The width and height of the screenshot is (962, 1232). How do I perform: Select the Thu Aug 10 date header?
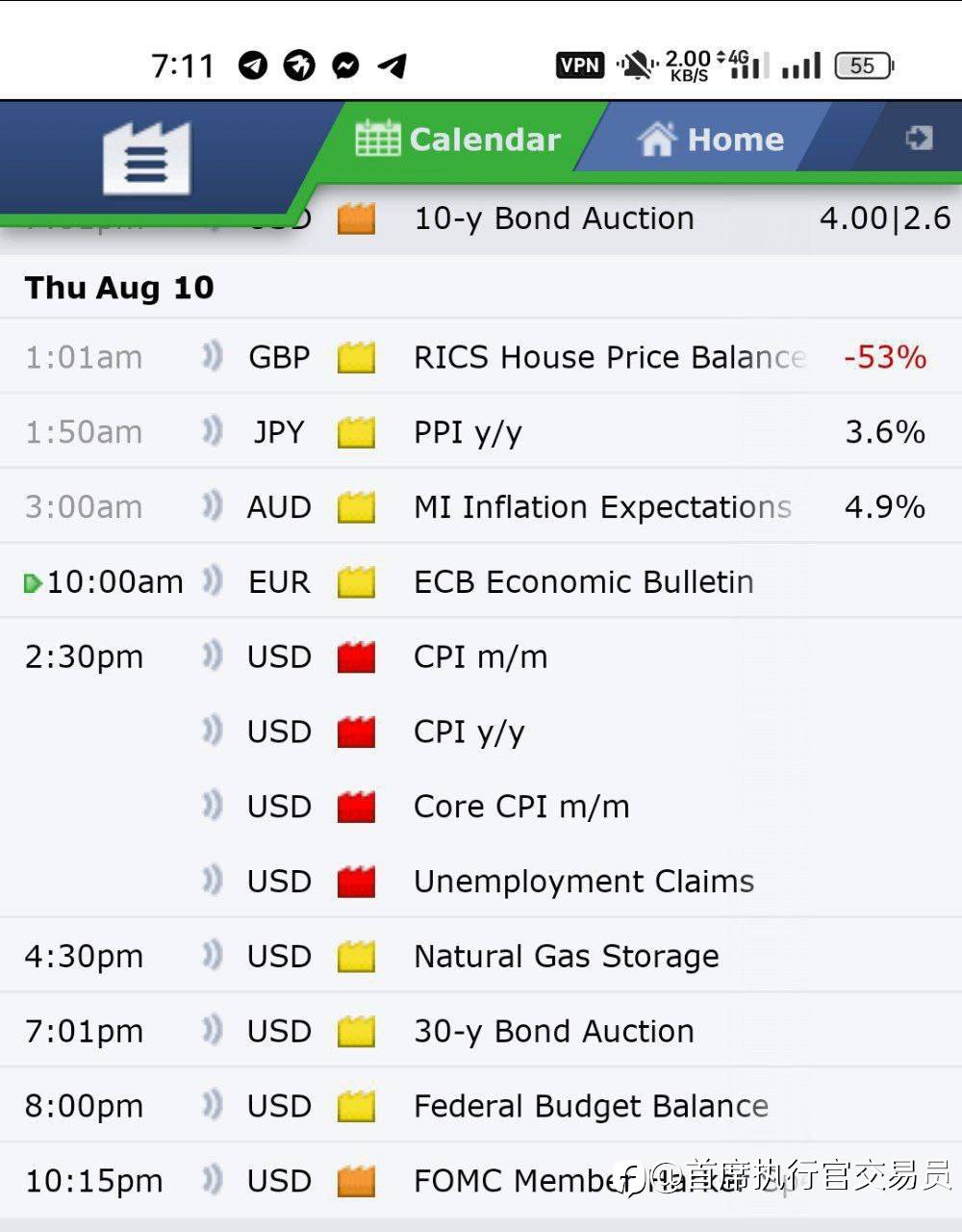[119, 287]
